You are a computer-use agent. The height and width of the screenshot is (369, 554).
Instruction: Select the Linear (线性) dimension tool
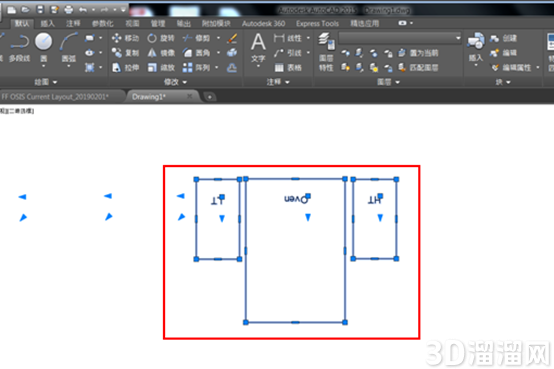(288, 38)
